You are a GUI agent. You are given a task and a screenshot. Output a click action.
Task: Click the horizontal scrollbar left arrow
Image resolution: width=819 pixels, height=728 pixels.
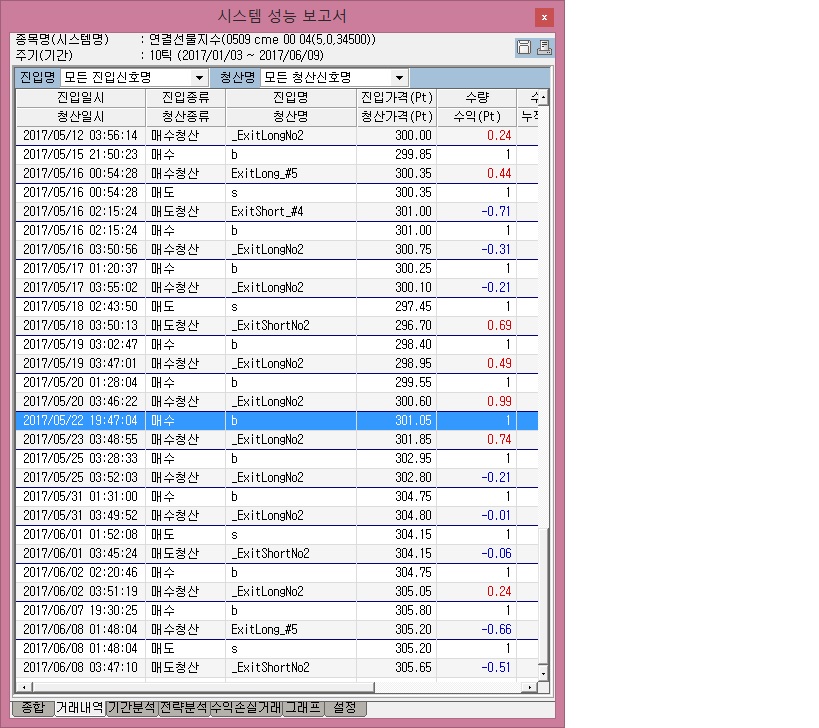point(24,687)
